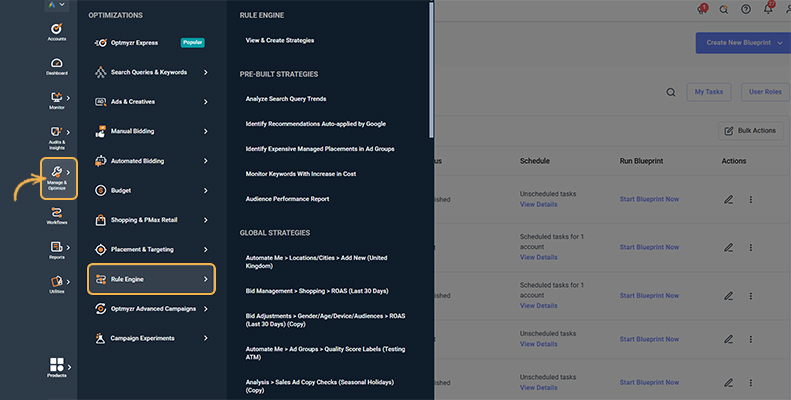The image size is (791, 400).
Task: Expand Budget submenu arrow
Action: tap(205, 191)
